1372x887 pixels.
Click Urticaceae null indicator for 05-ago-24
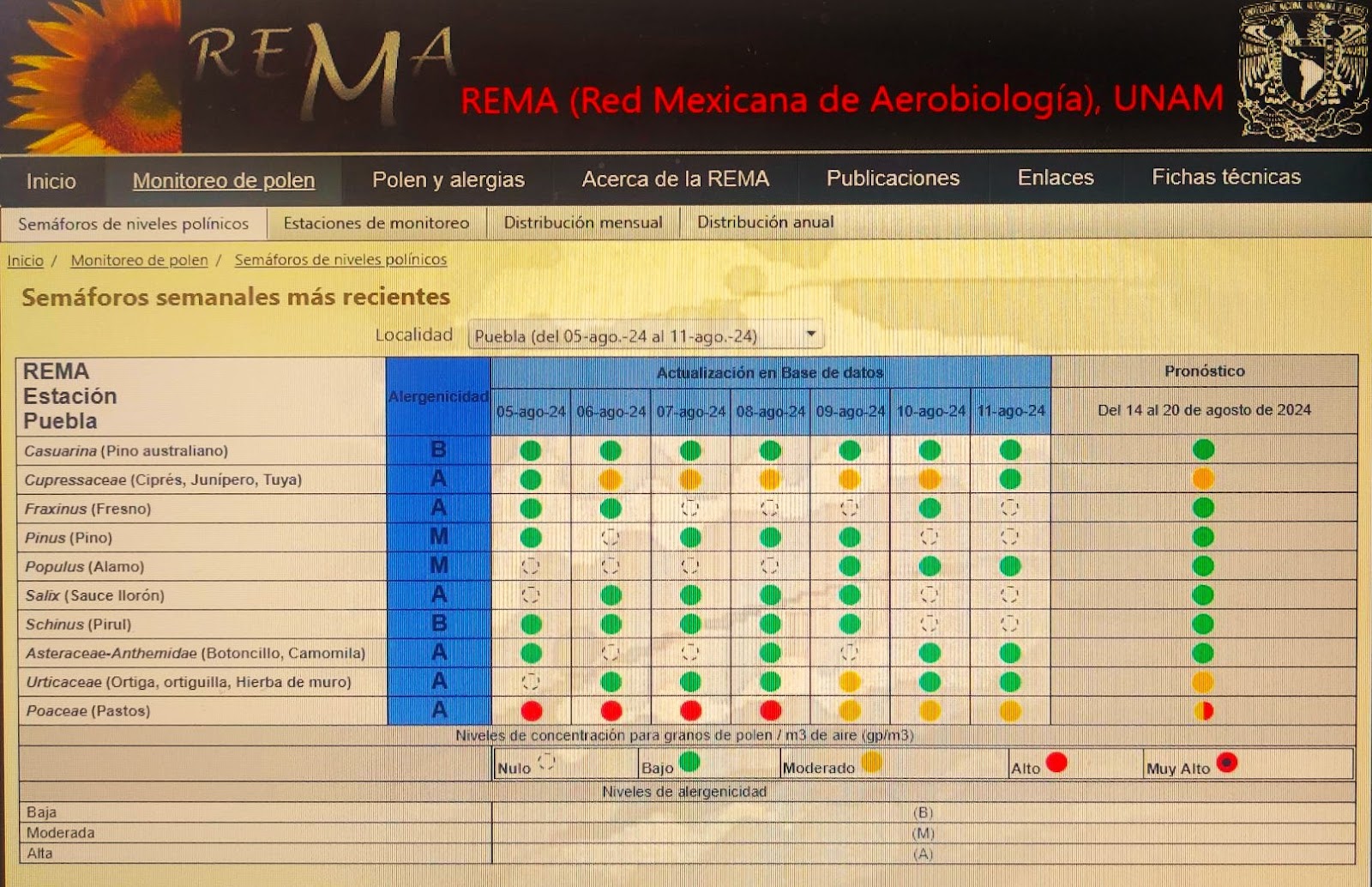(x=531, y=682)
